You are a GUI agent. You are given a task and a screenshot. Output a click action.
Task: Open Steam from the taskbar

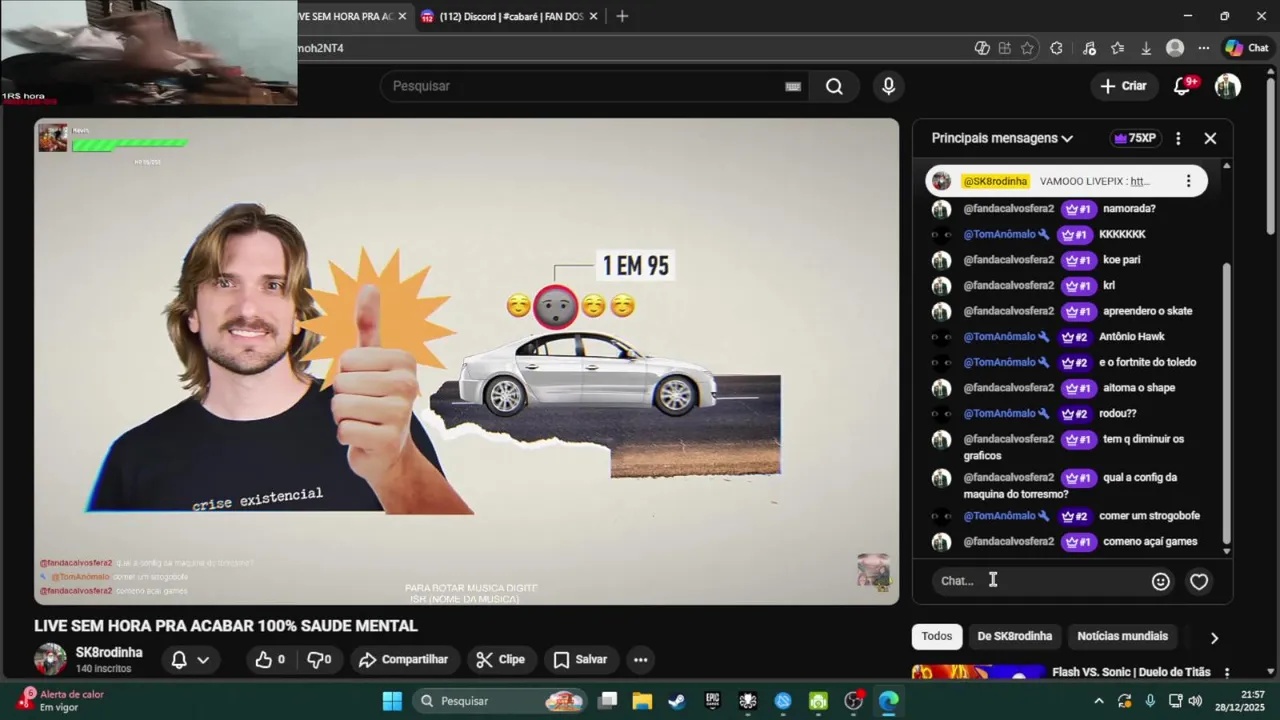(677, 701)
